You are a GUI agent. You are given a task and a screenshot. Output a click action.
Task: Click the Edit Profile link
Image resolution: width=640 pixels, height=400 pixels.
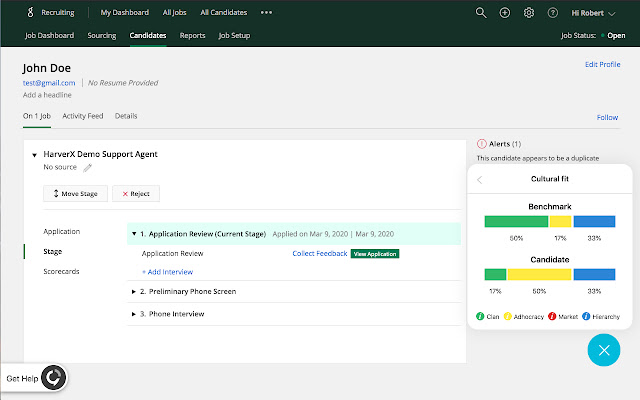pyautogui.click(x=602, y=64)
